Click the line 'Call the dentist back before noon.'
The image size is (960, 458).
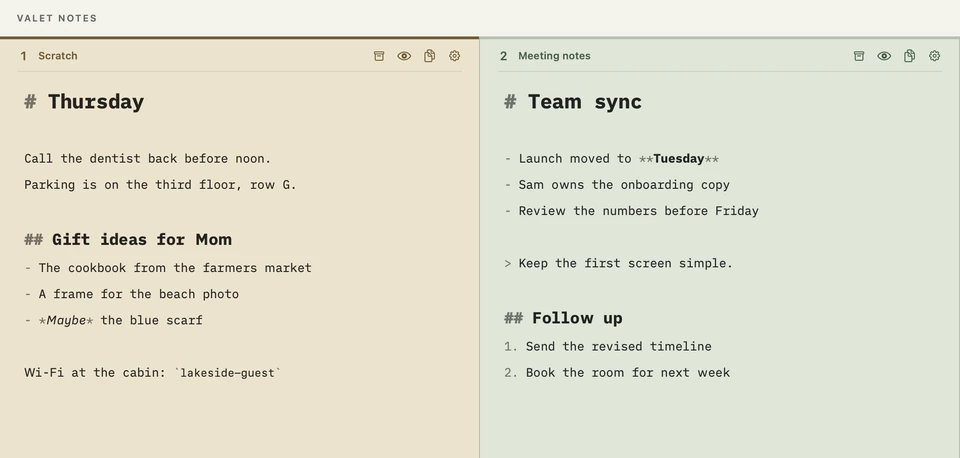pyautogui.click(x=148, y=159)
